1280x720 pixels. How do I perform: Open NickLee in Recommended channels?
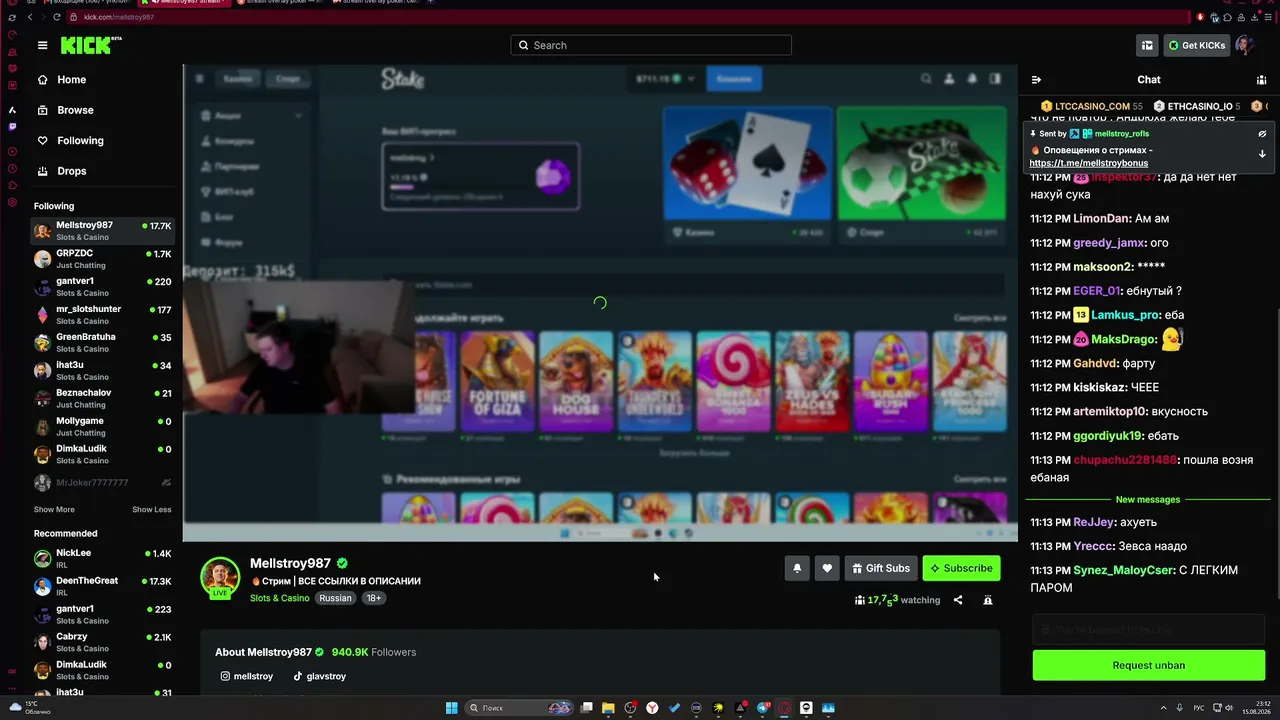pyautogui.click(x=103, y=558)
